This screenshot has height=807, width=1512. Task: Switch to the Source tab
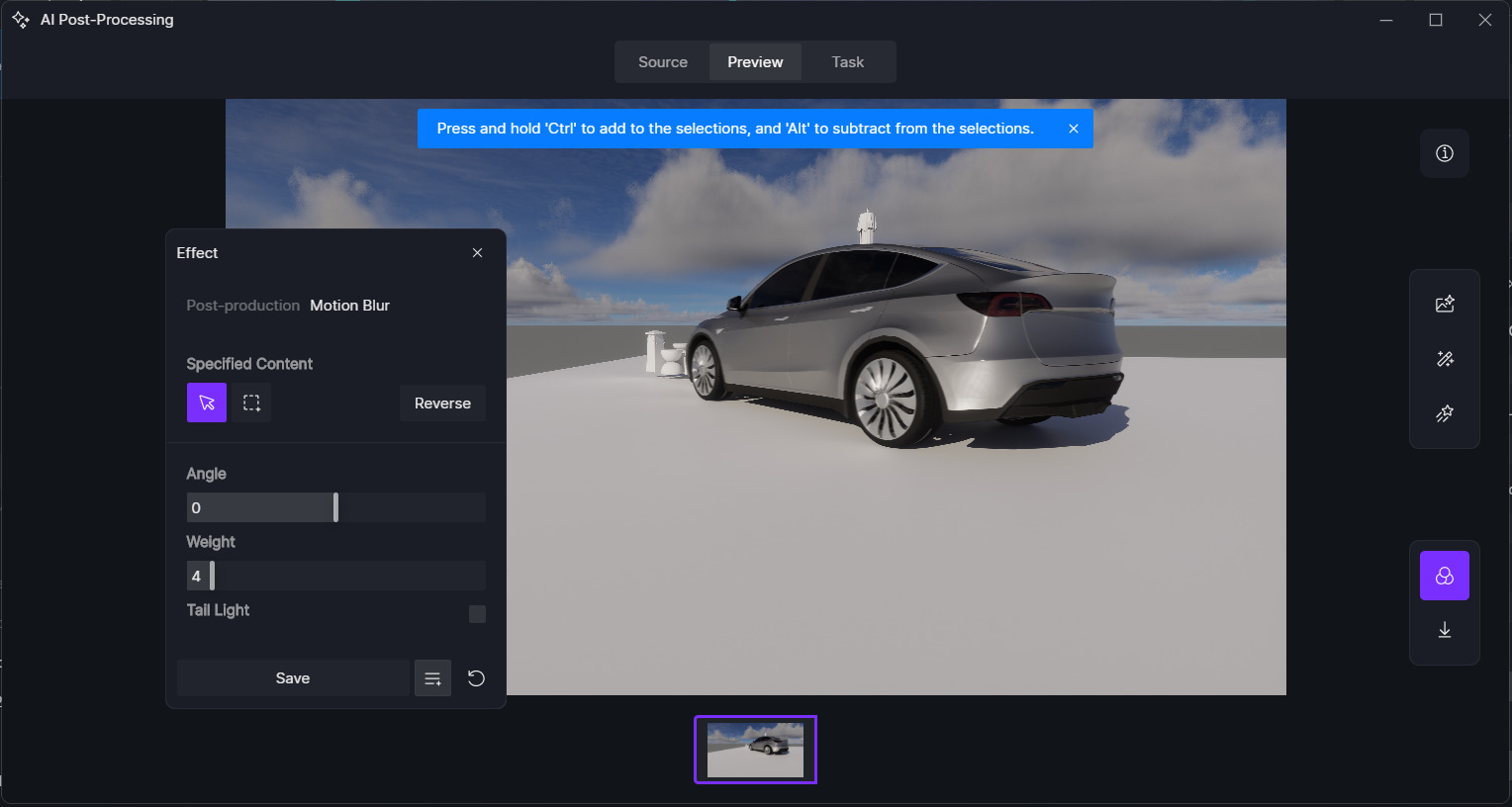point(662,62)
